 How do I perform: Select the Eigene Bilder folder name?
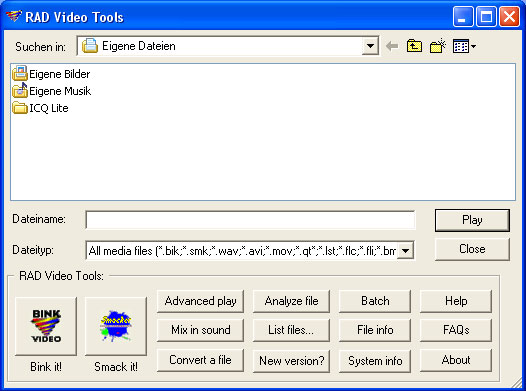point(59,74)
